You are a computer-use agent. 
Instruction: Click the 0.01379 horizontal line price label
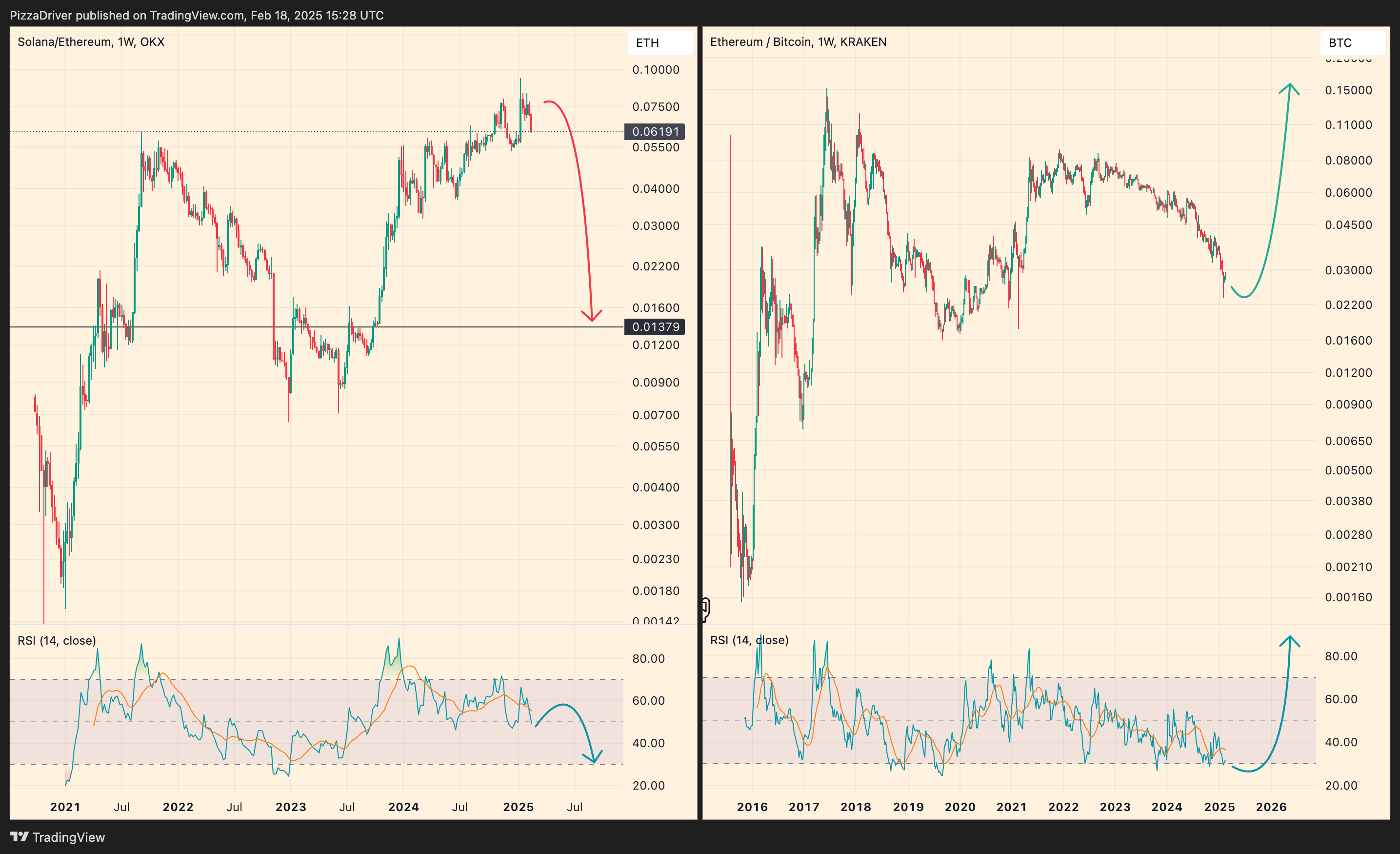655,327
